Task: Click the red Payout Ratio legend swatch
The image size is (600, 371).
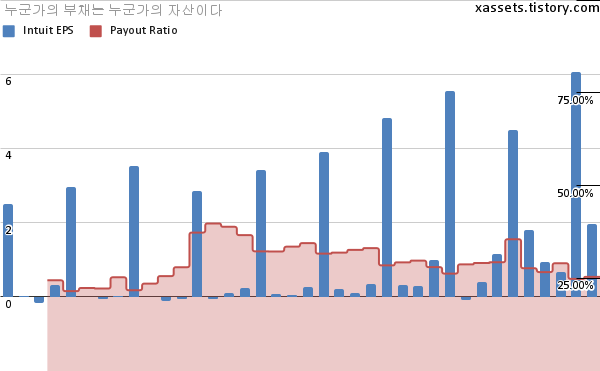Action: tap(96, 31)
